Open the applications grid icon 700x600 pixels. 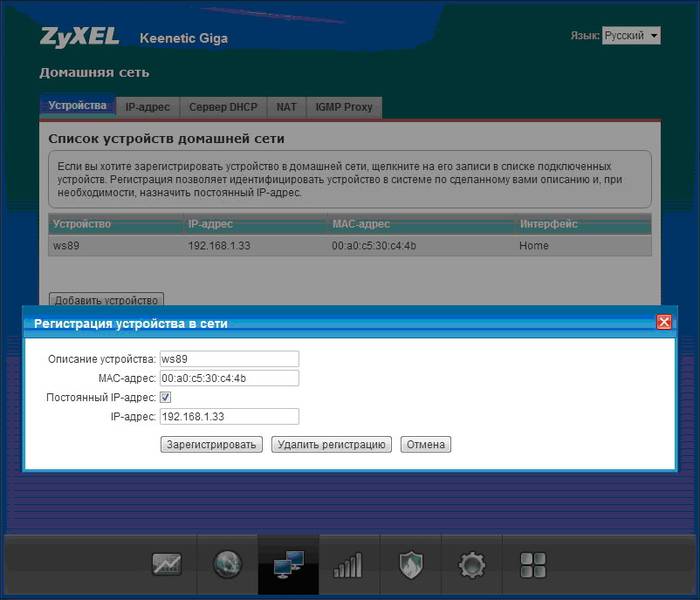click(533, 565)
